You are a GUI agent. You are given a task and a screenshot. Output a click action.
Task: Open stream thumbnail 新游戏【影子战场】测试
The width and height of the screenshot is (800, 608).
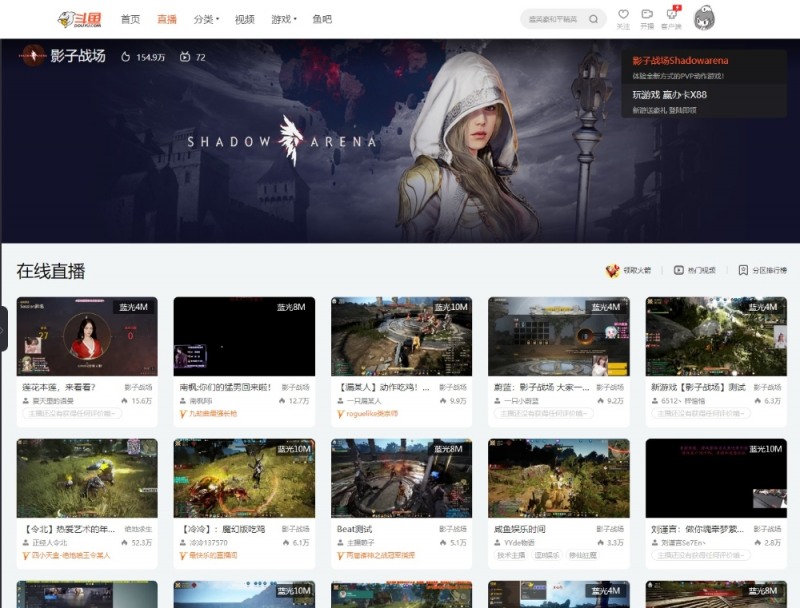[716, 337]
